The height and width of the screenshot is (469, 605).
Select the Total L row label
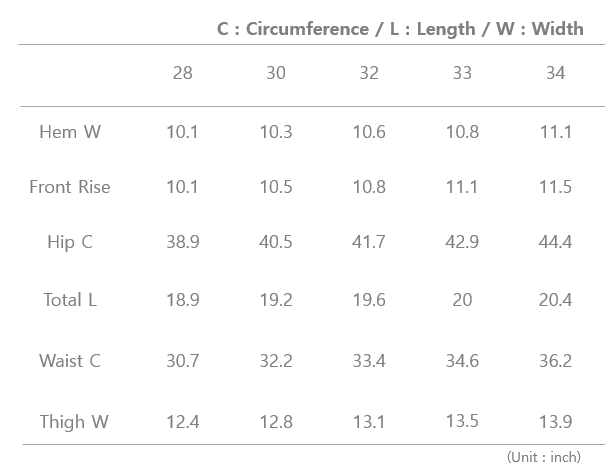point(70,300)
